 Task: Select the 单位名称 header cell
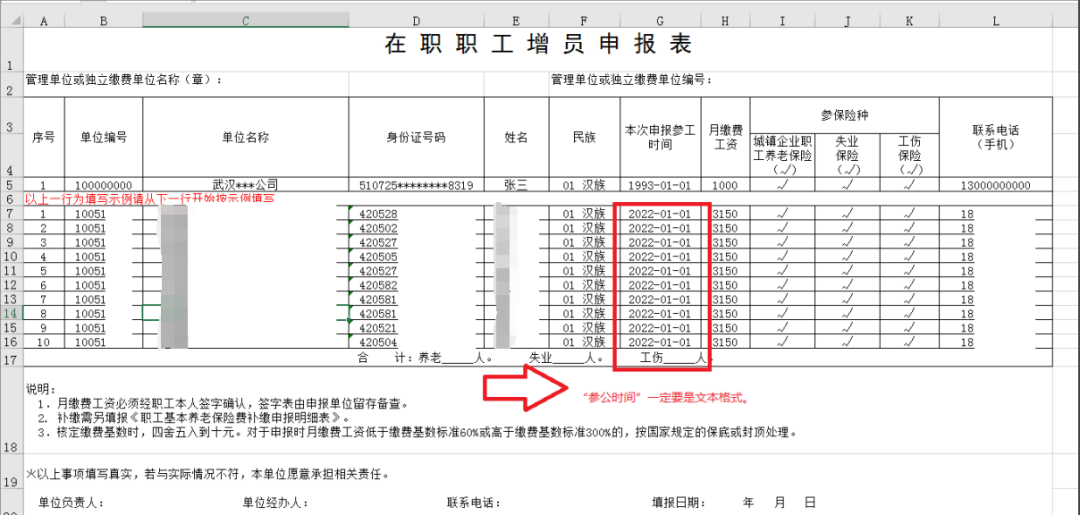pyautogui.click(x=245, y=137)
